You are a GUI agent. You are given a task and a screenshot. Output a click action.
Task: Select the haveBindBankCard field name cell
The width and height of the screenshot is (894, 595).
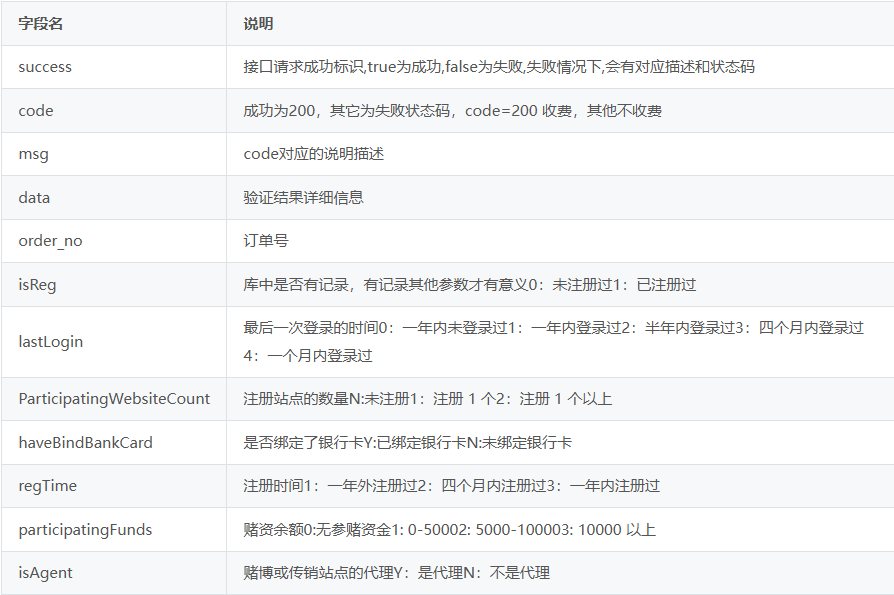85,442
